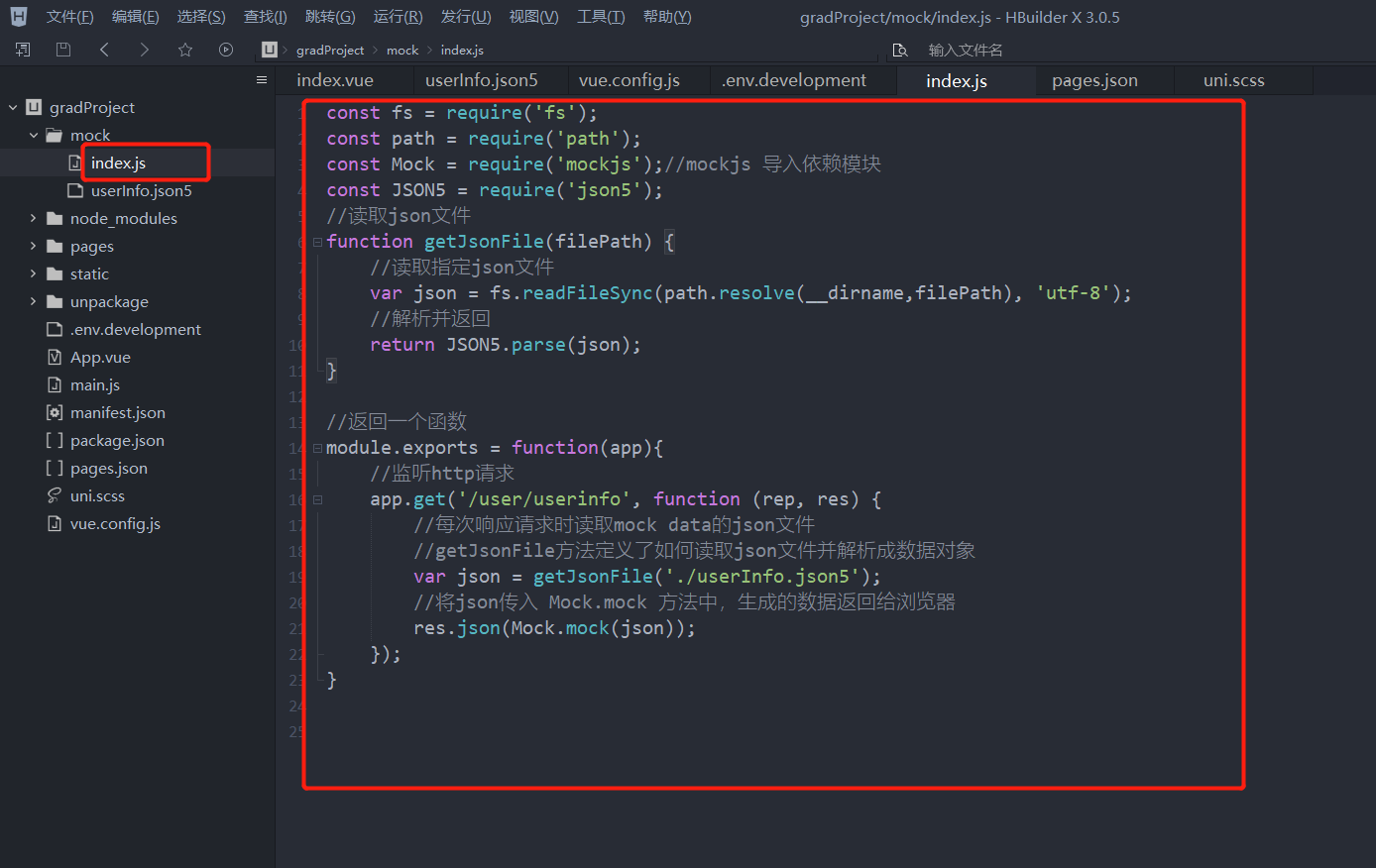
Task: Open the 查找(I) menu
Action: [x=266, y=17]
